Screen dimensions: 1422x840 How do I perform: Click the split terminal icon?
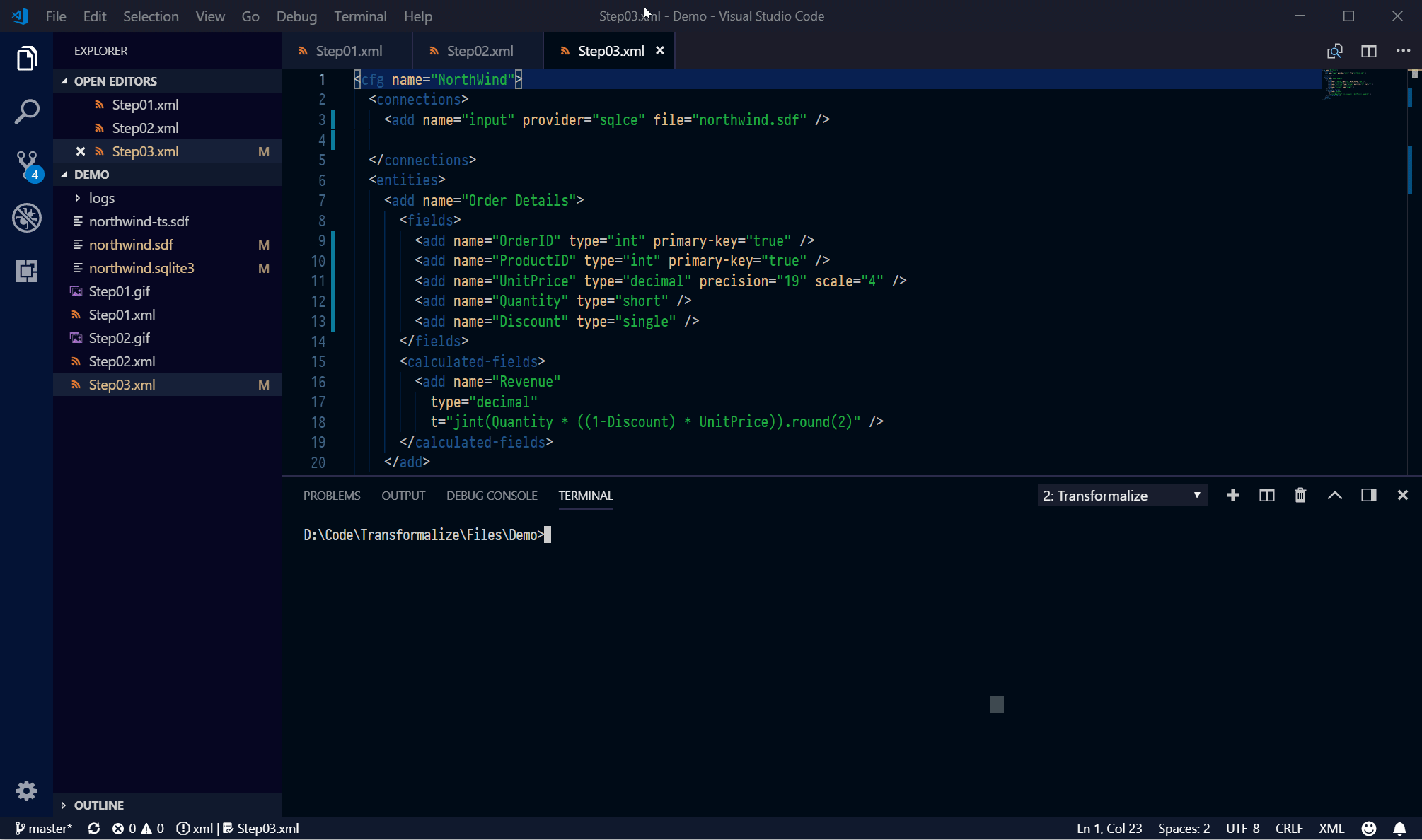(x=1266, y=495)
